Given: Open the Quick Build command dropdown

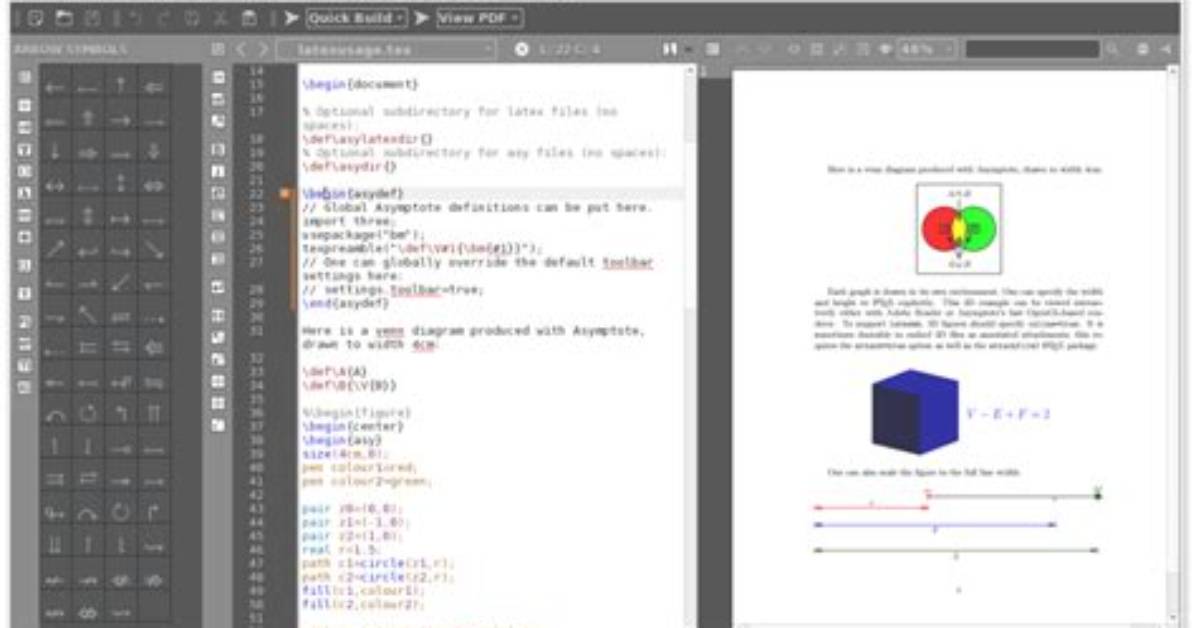Looking at the screenshot, I should pyautogui.click(x=356, y=18).
